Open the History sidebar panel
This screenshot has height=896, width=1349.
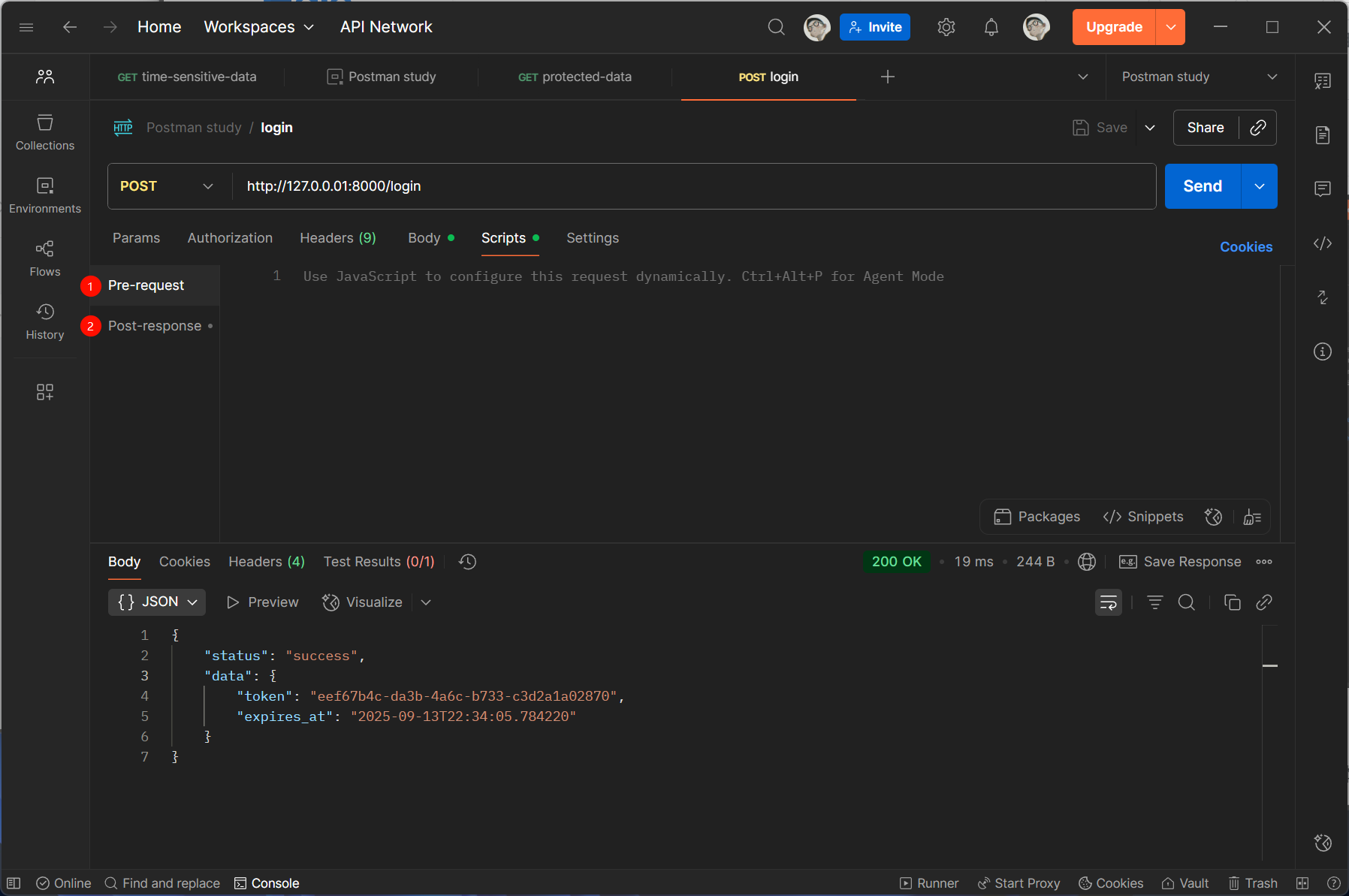click(x=45, y=321)
